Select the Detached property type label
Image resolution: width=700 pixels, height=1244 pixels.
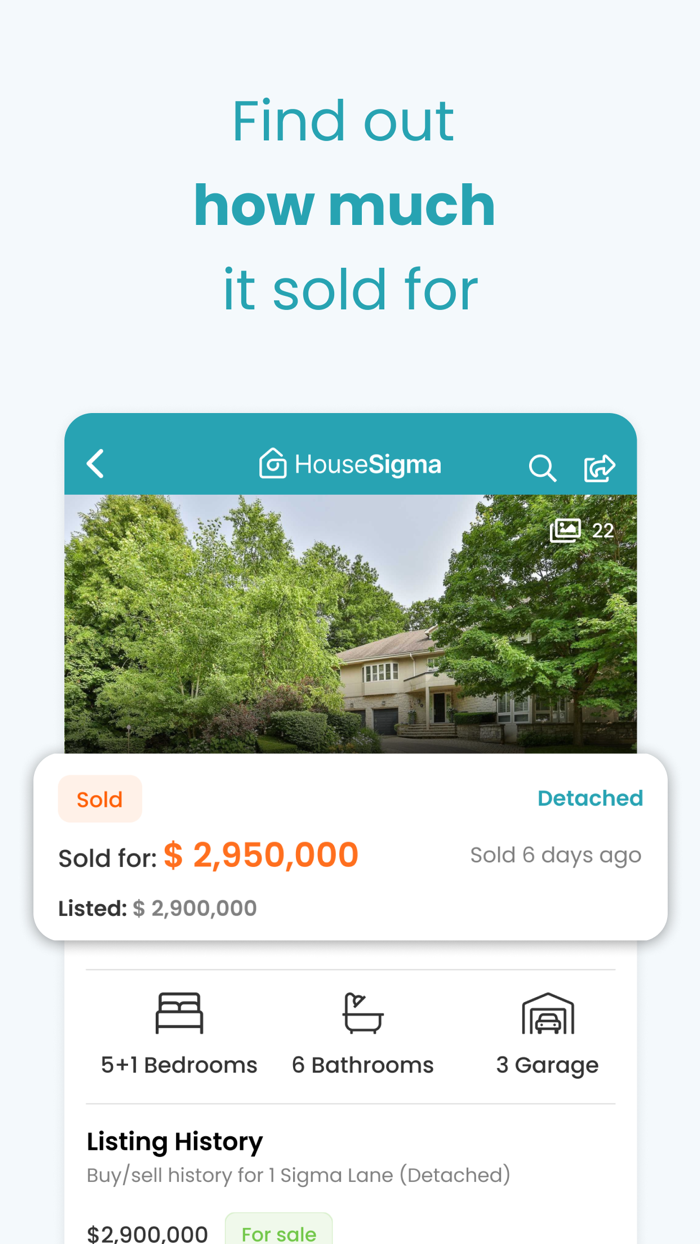pyautogui.click(x=591, y=798)
